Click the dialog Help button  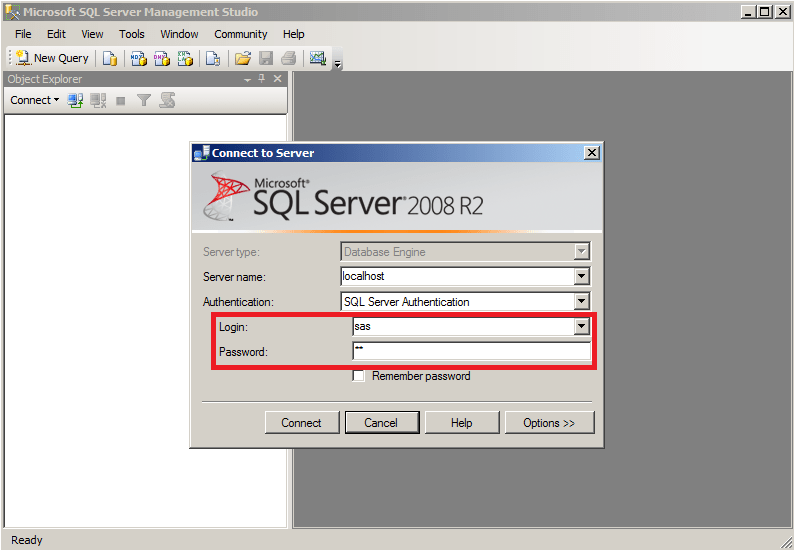coord(462,423)
